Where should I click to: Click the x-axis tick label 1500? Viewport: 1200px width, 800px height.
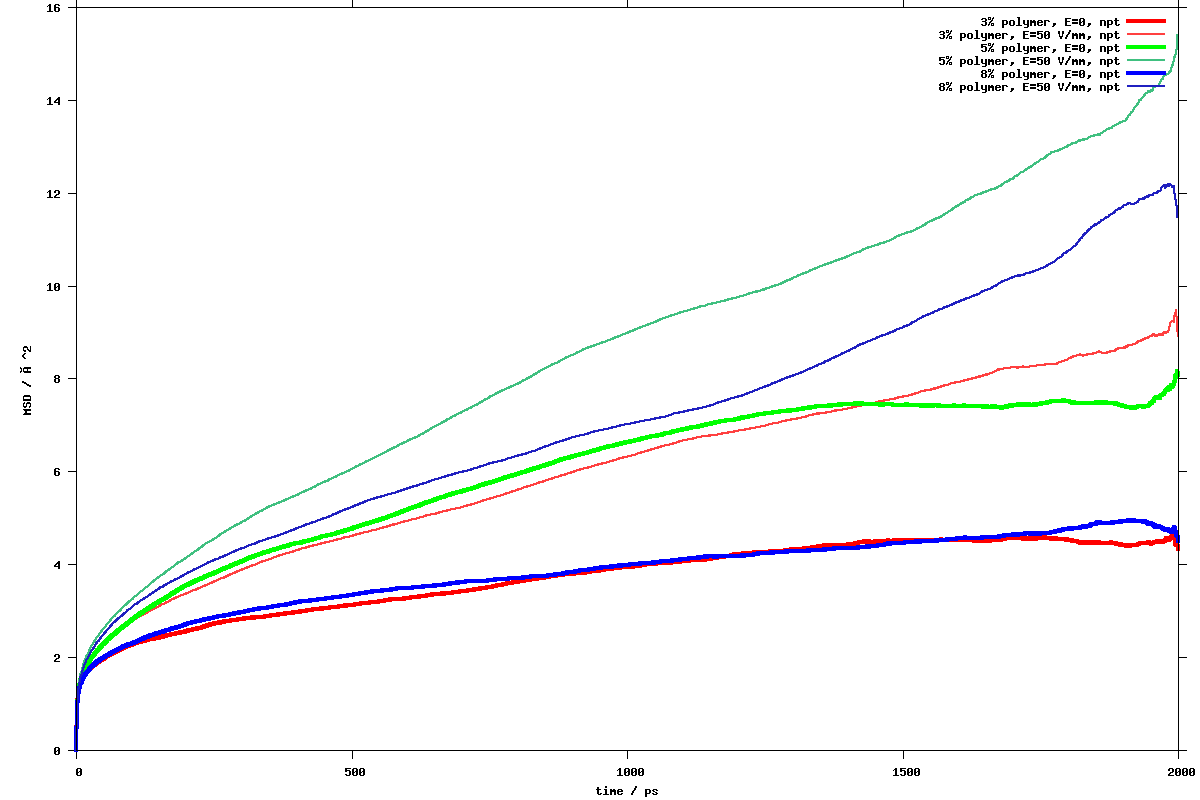(904, 772)
